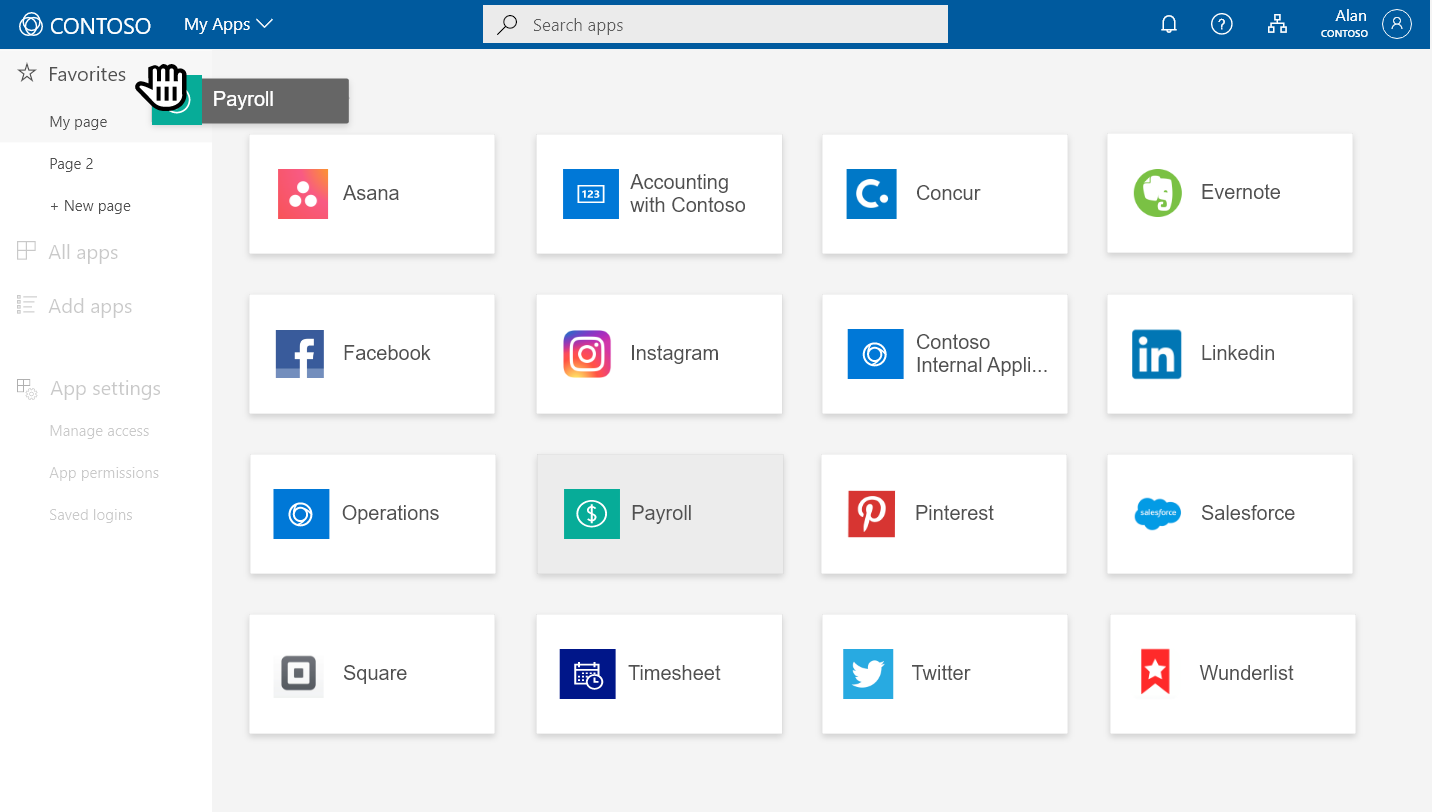Viewport: 1432px width, 812px height.
Task: Open the Add apps section
Action: [90, 306]
